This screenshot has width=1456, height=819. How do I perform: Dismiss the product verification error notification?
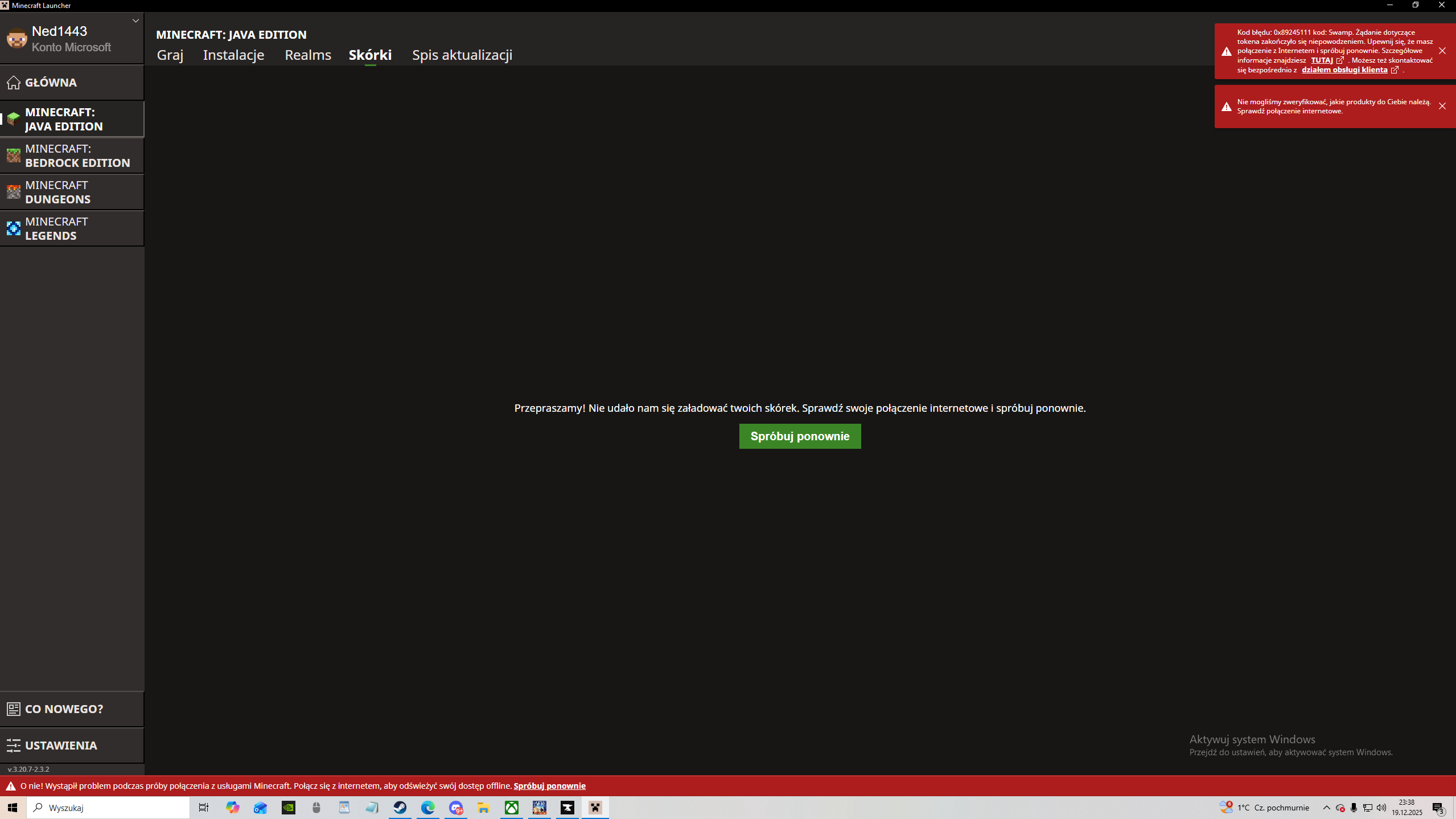[x=1442, y=107]
